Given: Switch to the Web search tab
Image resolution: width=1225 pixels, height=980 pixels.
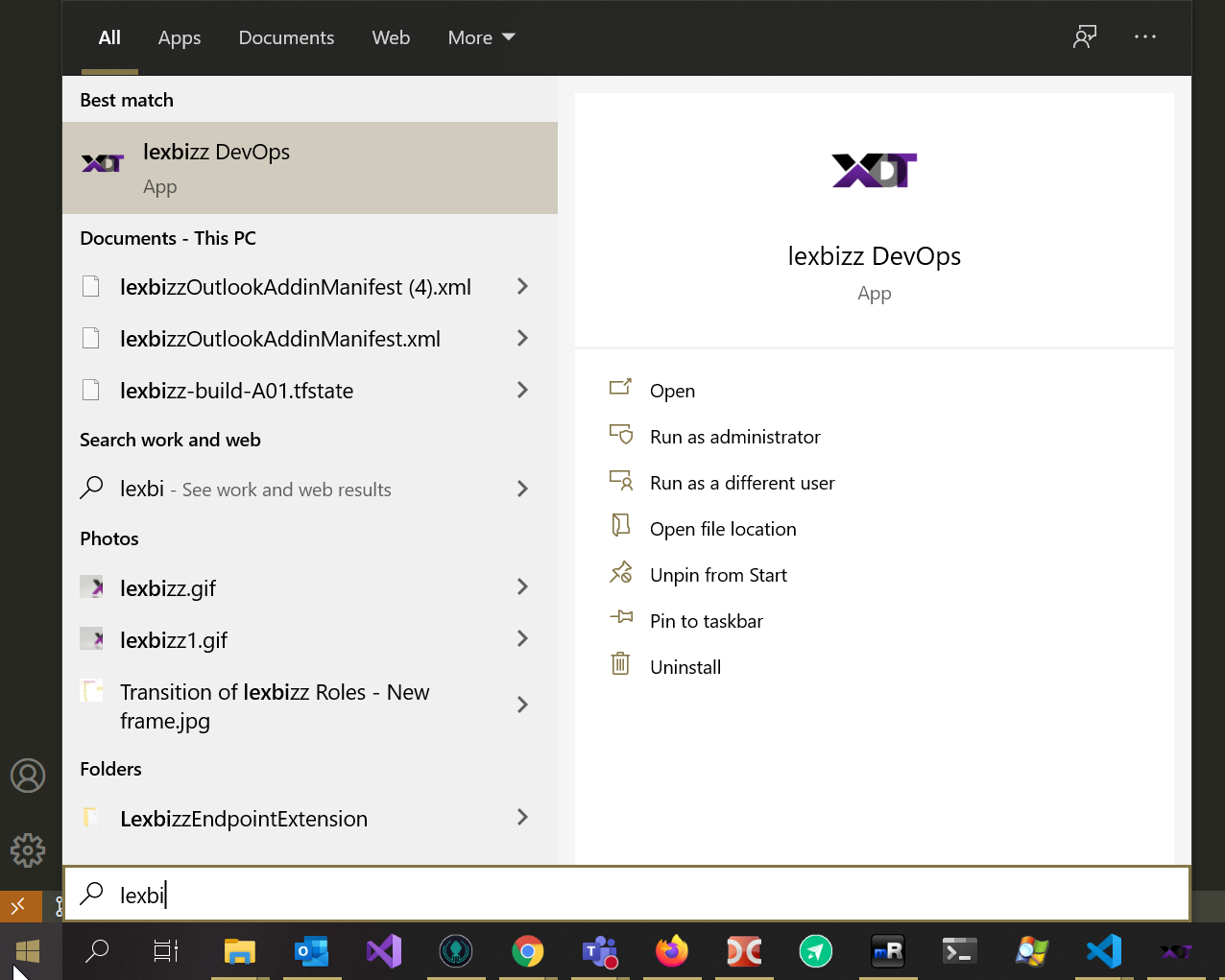Looking at the screenshot, I should pyautogui.click(x=391, y=37).
